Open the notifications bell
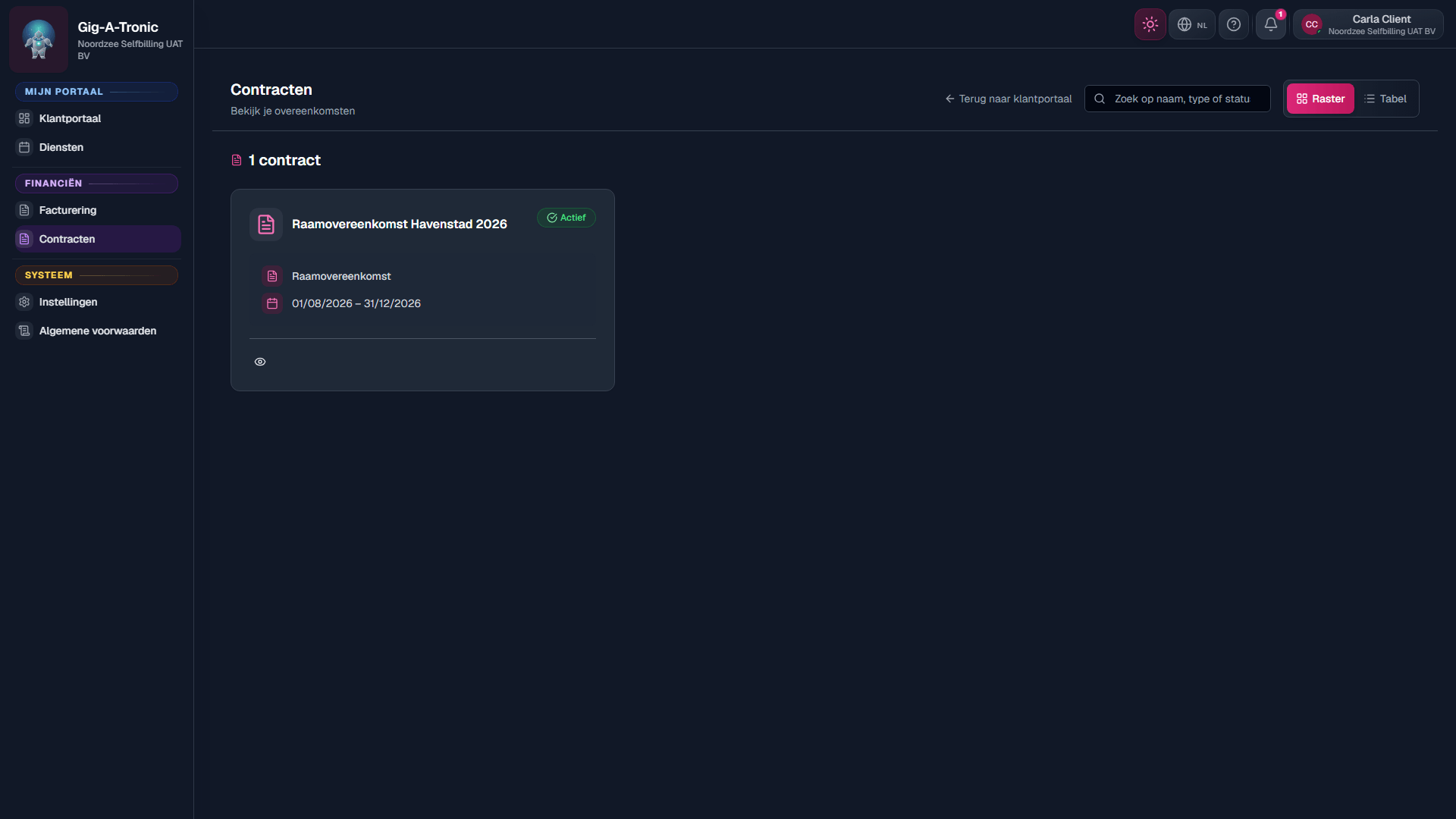Viewport: 1456px width, 819px height. 1271,24
